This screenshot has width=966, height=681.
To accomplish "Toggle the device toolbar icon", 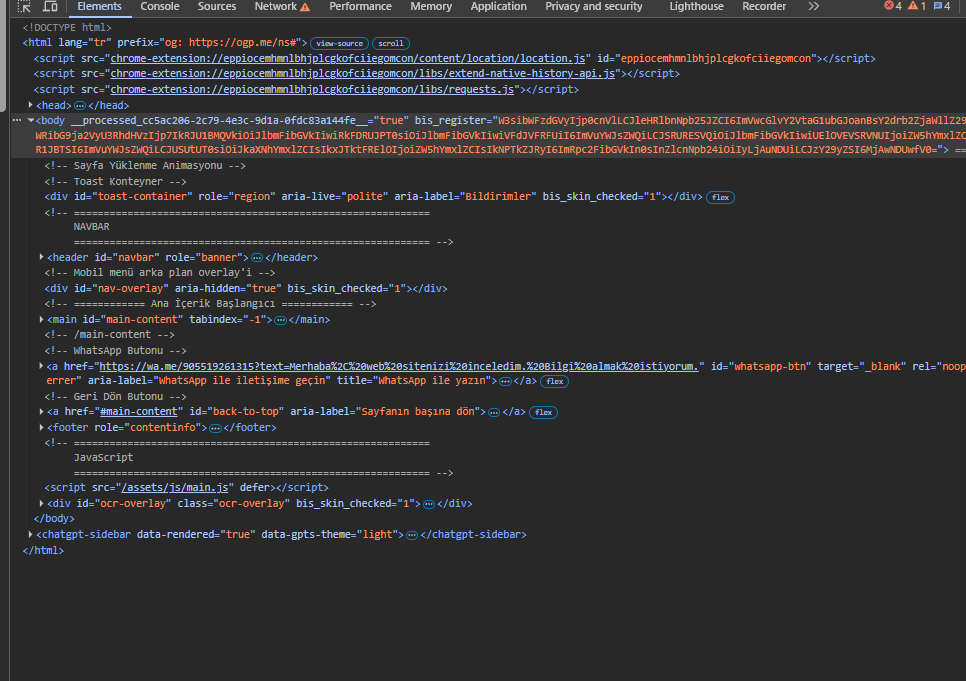I will click(x=50, y=7).
